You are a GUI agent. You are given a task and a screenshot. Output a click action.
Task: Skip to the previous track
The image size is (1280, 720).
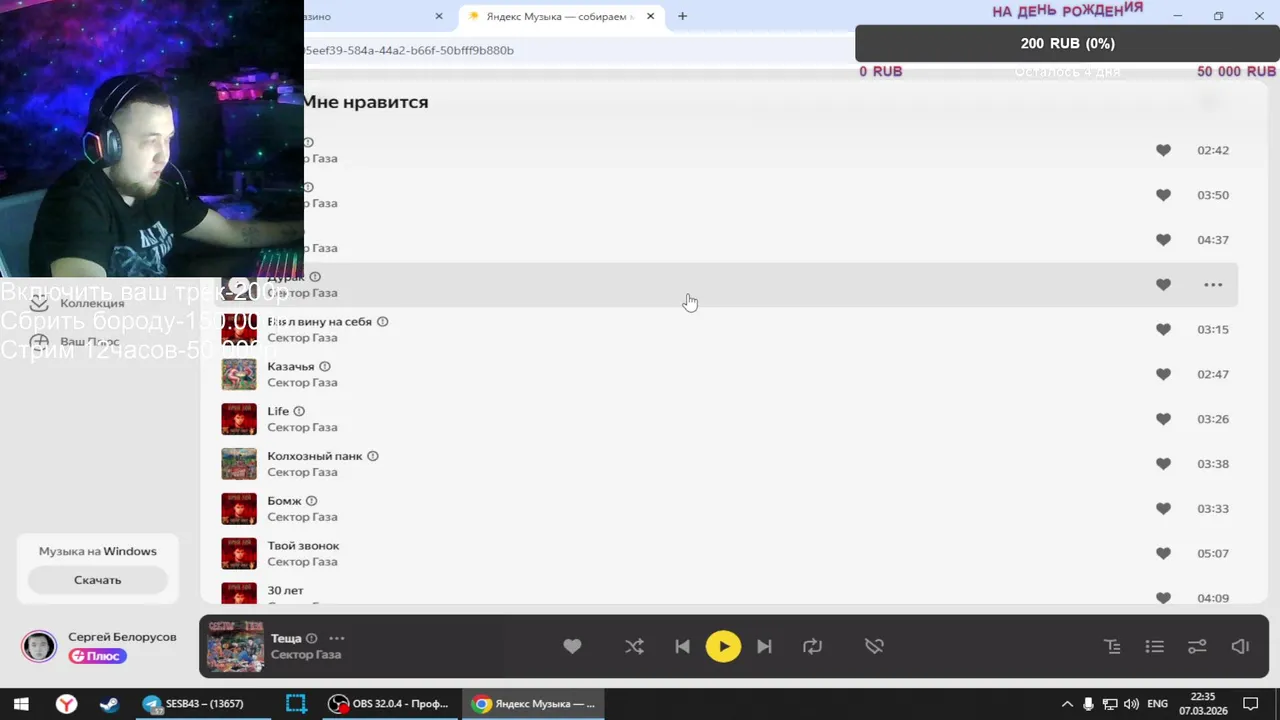click(x=682, y=646)
